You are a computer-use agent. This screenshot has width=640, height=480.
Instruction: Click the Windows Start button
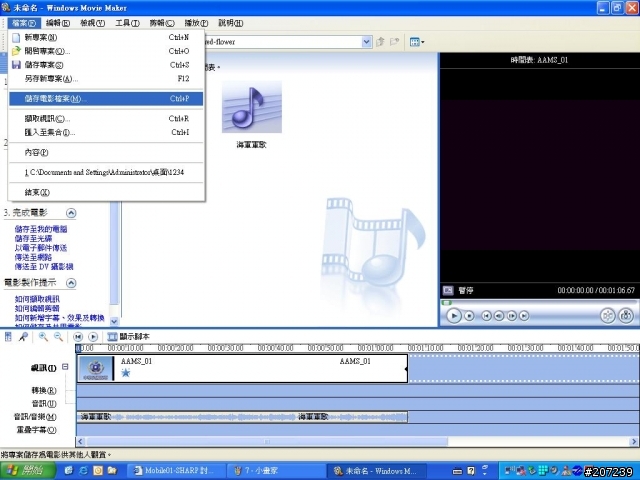point(28,471)
